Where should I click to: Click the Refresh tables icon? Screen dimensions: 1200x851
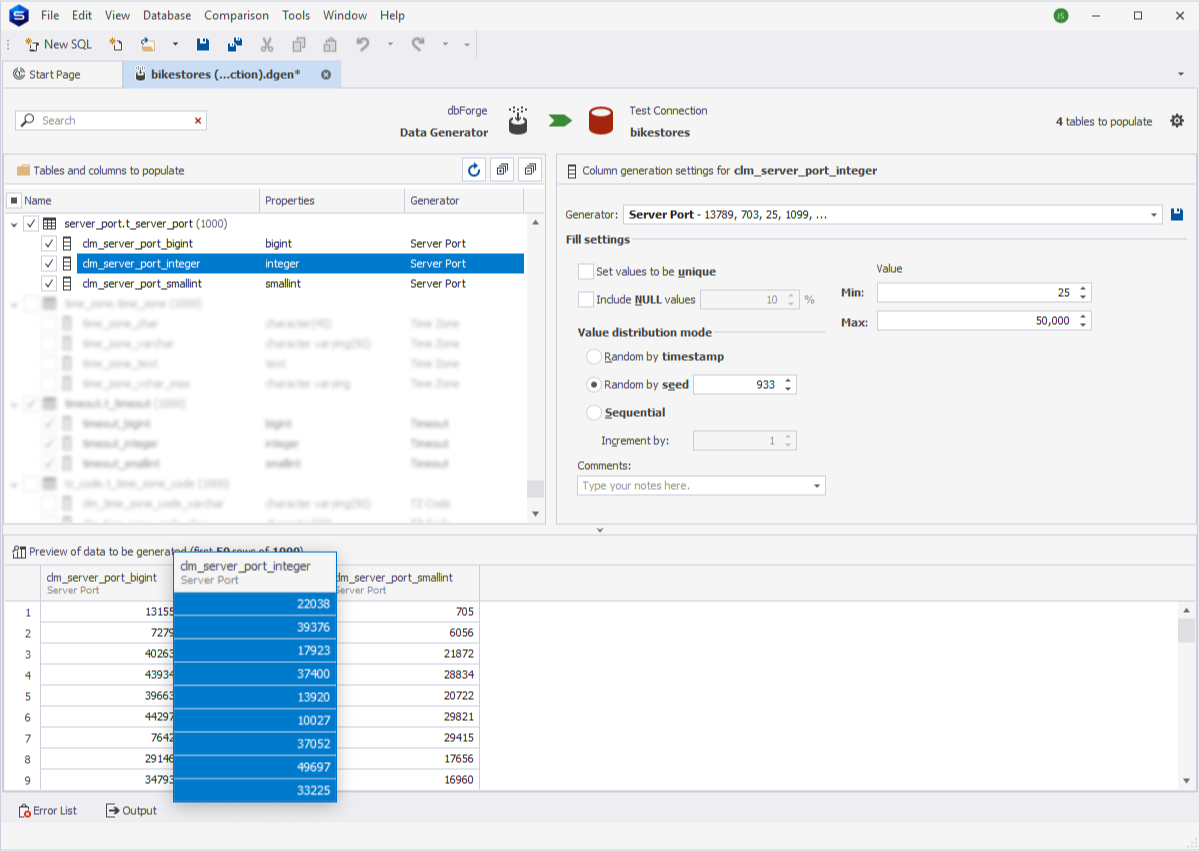[x=474, y=170]
